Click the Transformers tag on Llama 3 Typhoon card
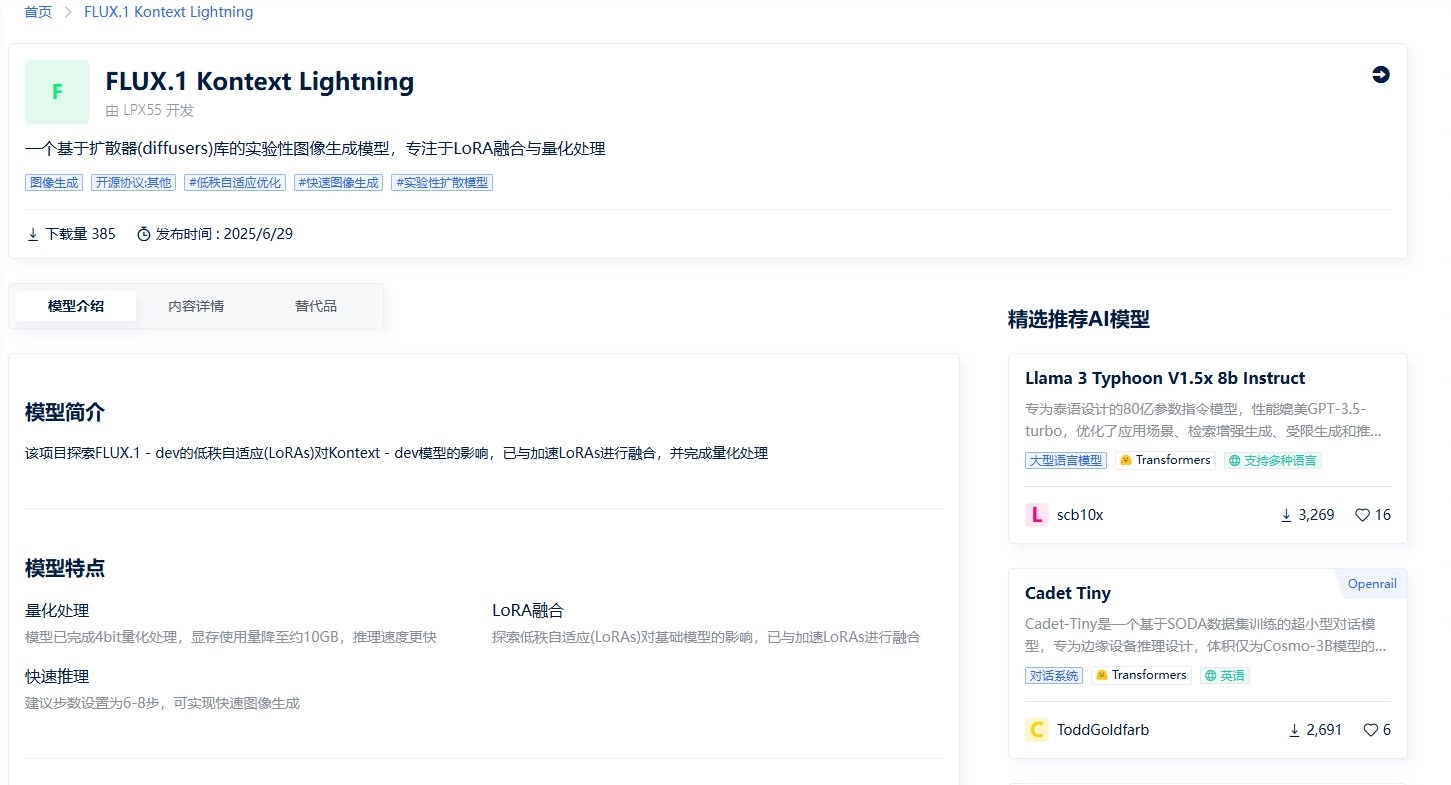Image resolution: width=1451 pixels, height=785 pixels. 1165,461
